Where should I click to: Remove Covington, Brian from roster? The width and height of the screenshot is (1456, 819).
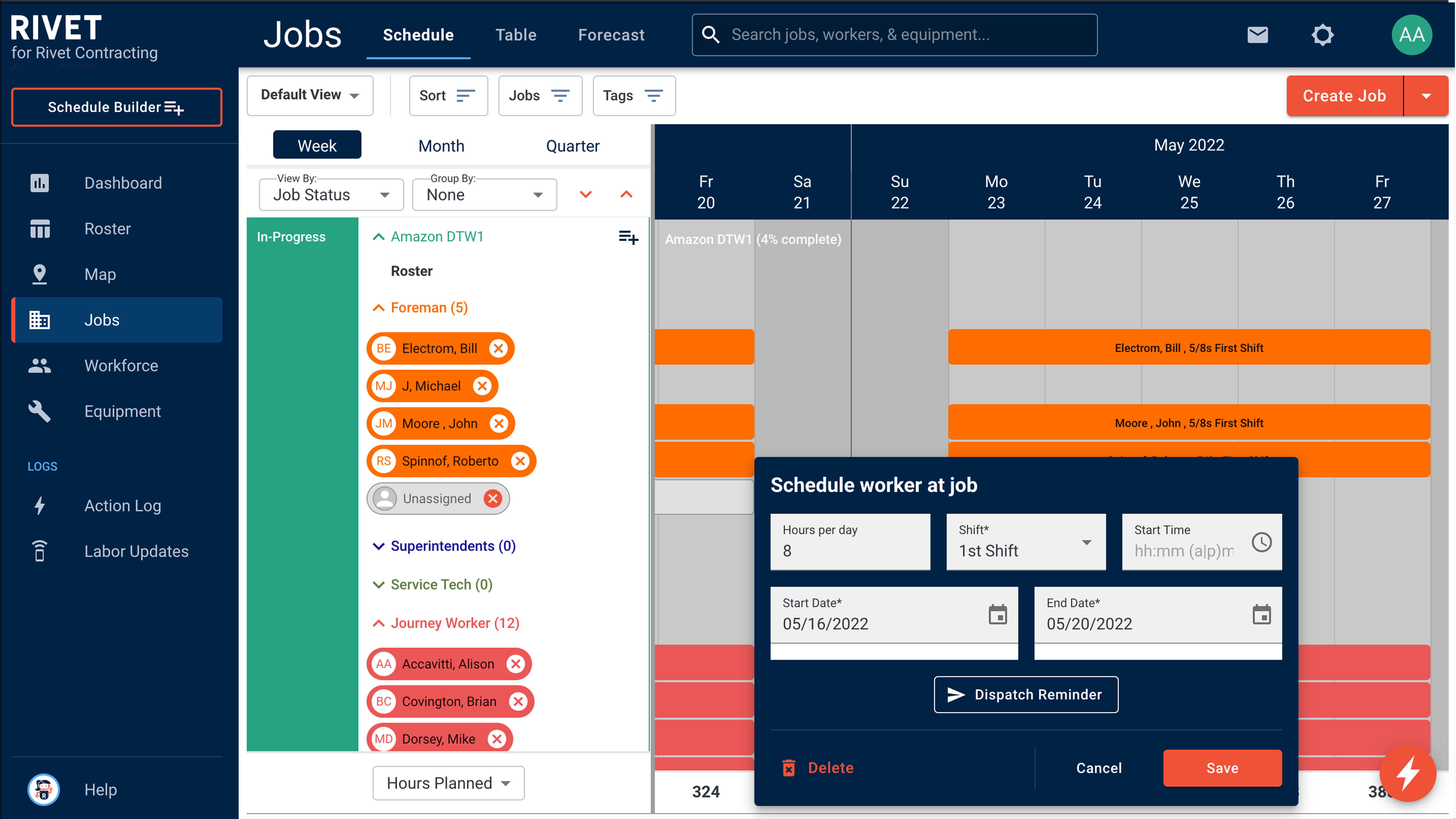(518, 702)
